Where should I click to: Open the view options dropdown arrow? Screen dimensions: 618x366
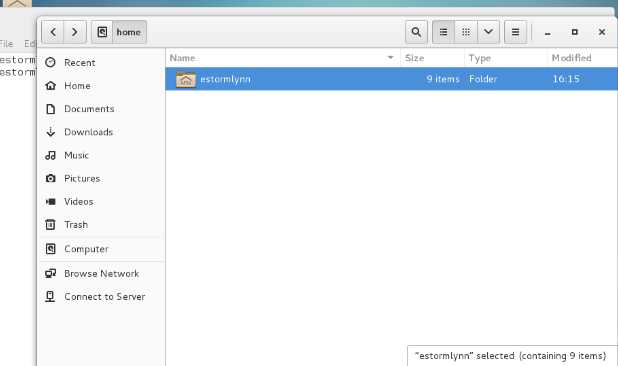(x=488, y=32)
